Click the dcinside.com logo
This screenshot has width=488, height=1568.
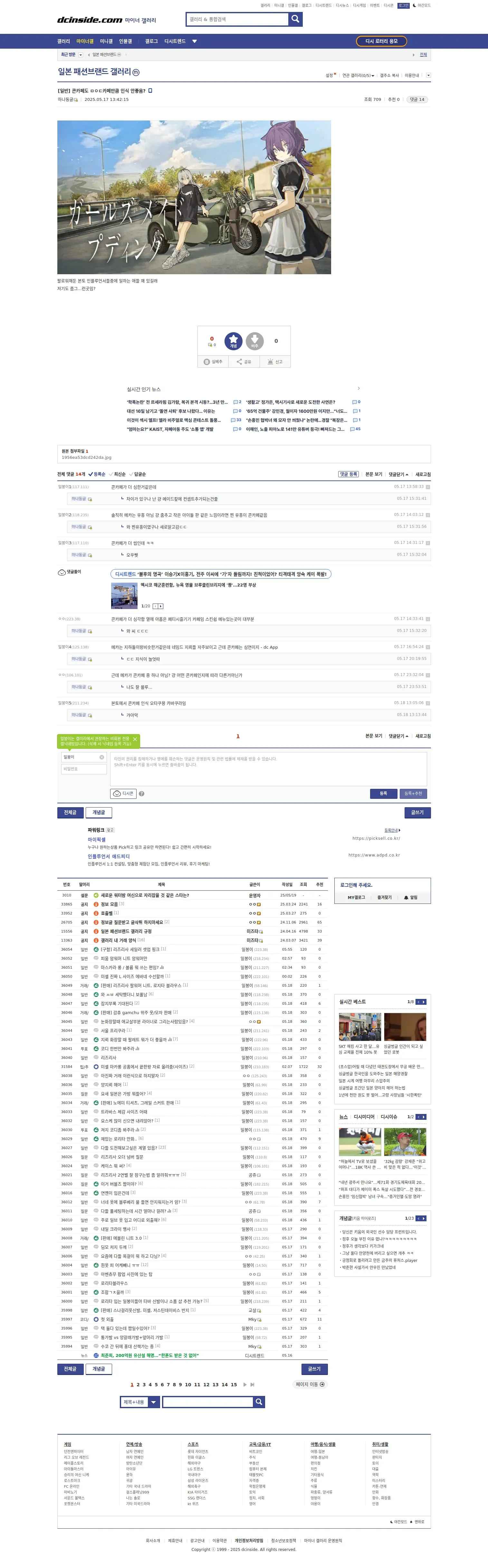pyautogui.click(x=90, y=20)
